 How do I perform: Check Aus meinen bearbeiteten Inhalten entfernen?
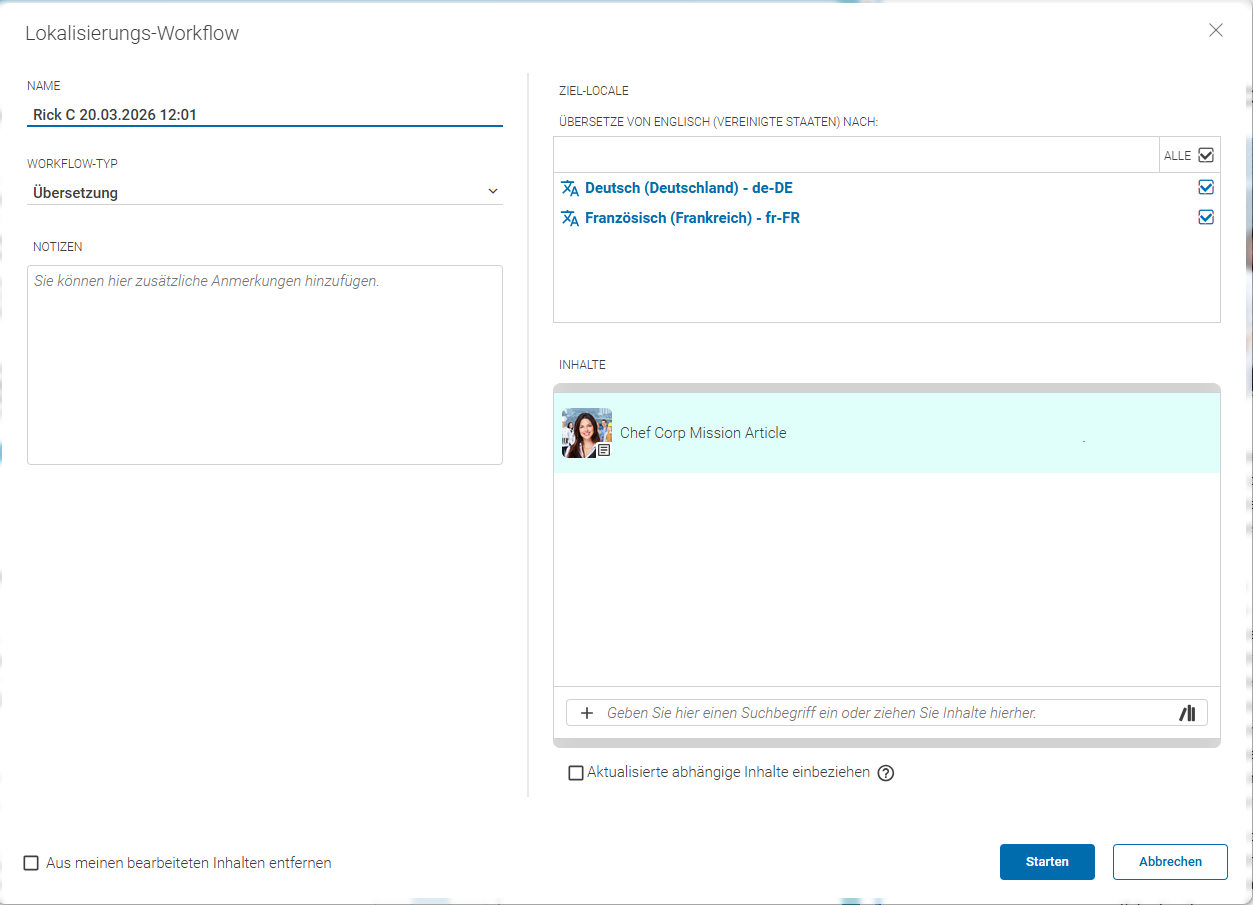coord(32,863)
